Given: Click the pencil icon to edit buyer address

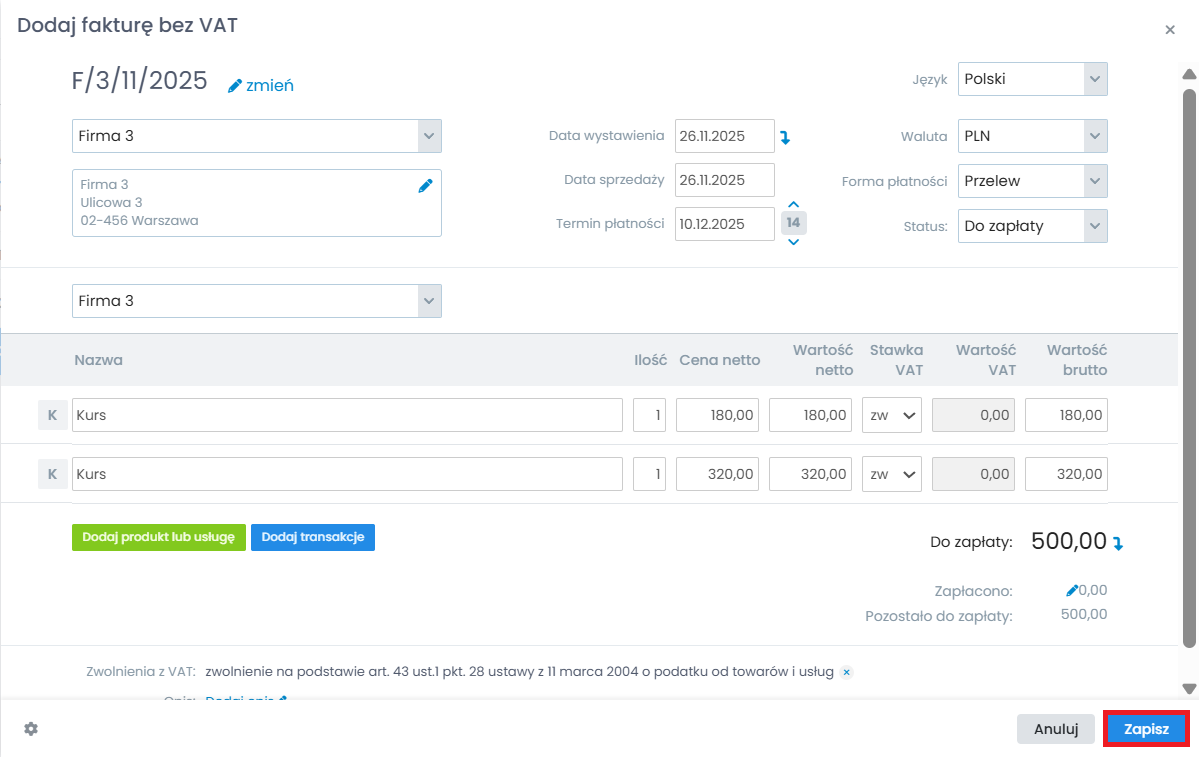Looking at the screenshot, I should (x=425, y=185).
